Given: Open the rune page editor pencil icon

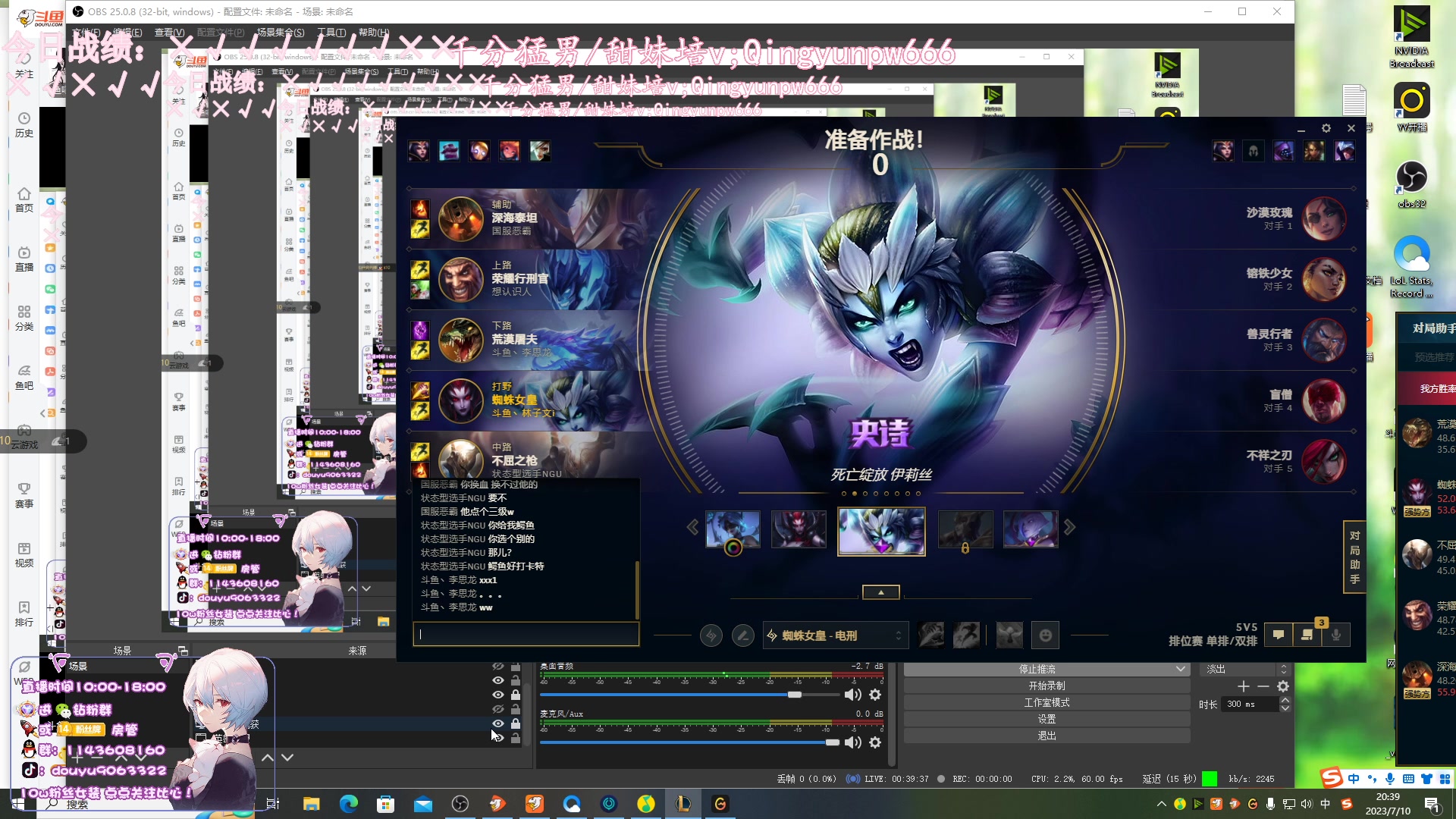Looking at the screenshot, I should (743, 635).
